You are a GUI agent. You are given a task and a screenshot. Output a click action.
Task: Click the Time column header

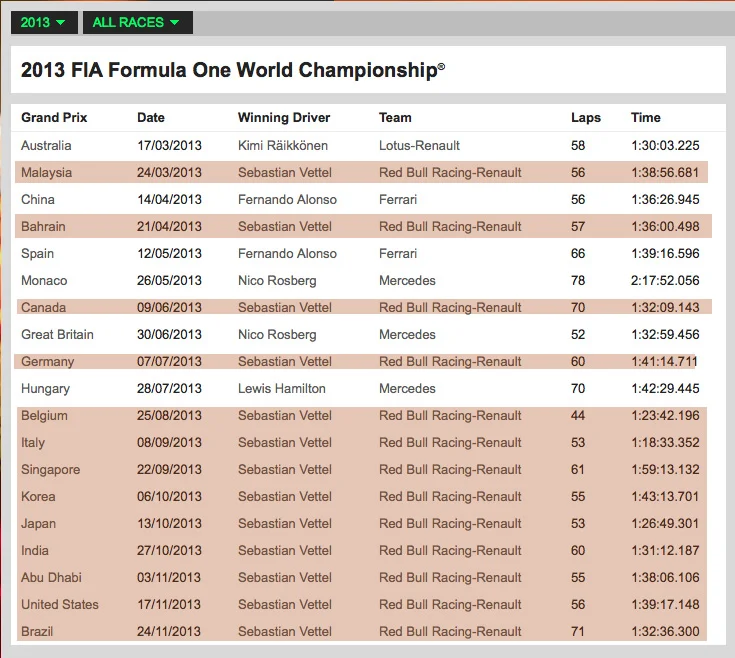[646, 118]
